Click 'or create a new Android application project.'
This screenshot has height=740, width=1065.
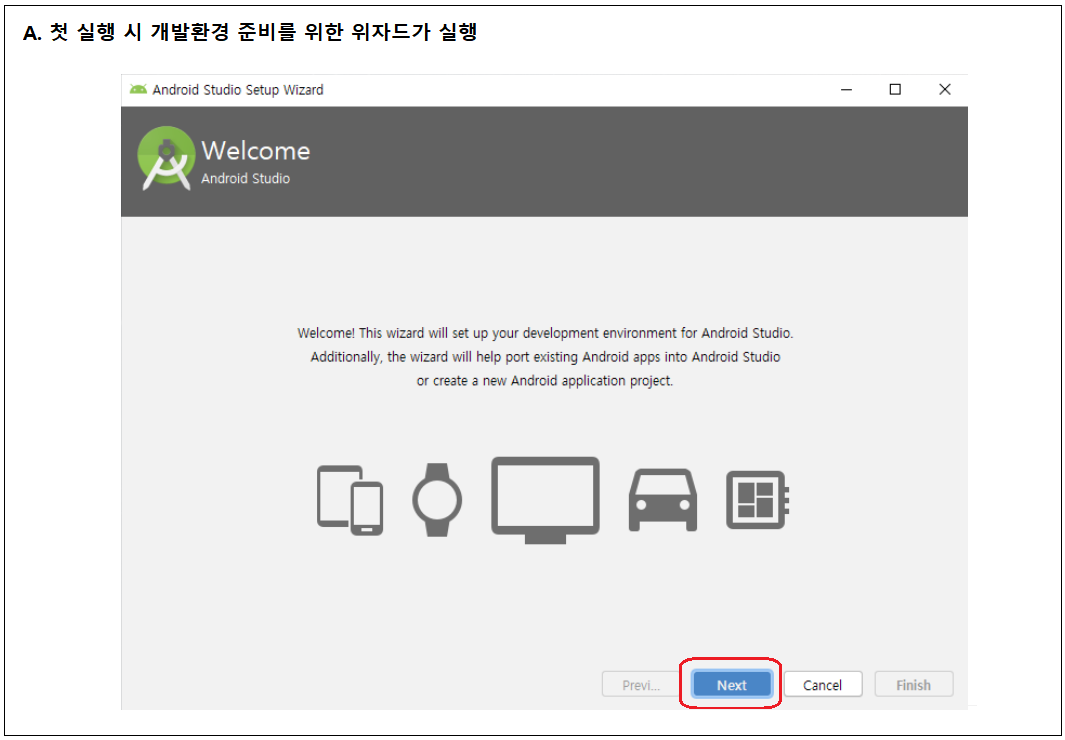click(x=545, y=381)
